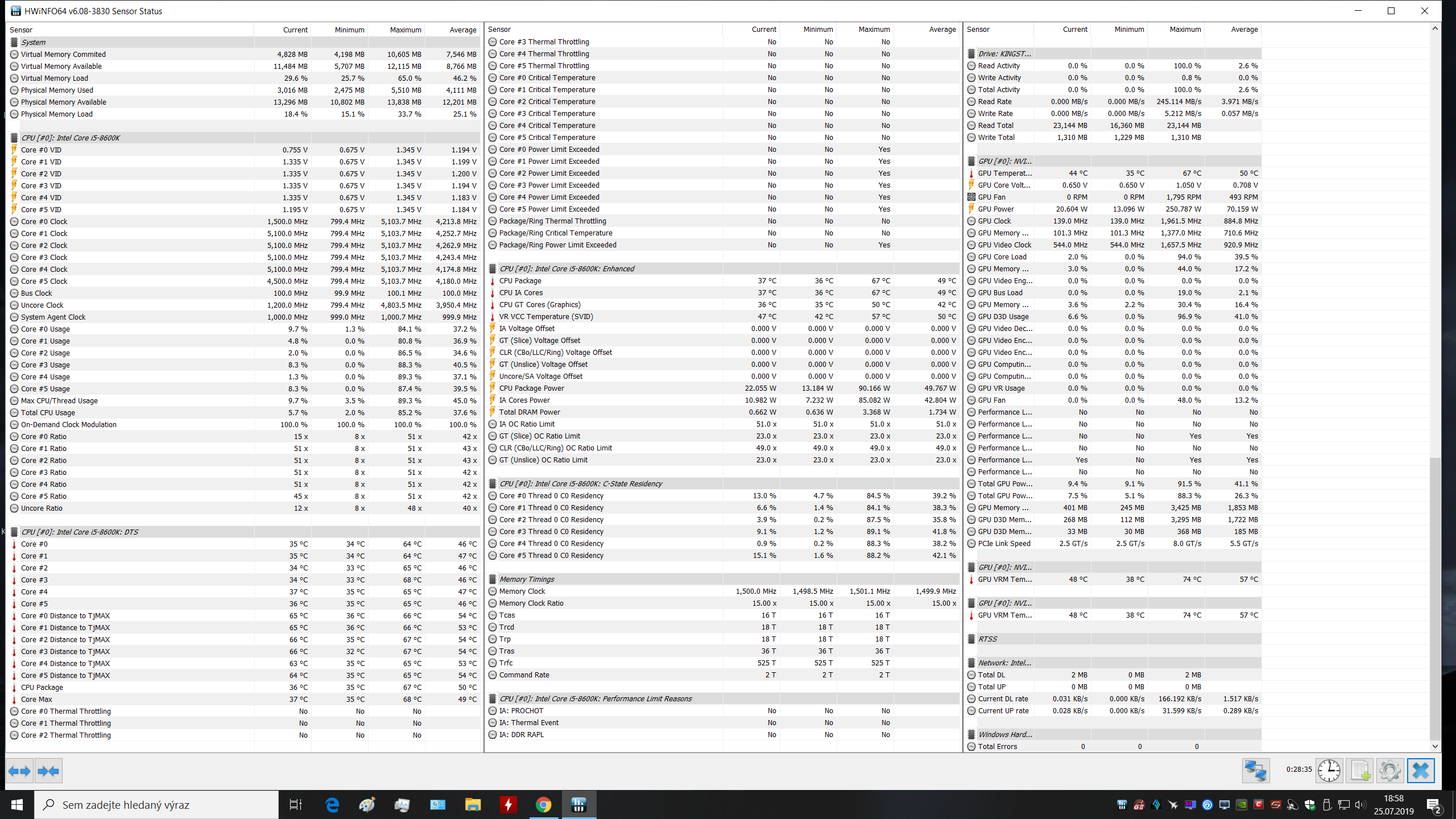Viewport: 1456px width, 819px height.
Task: Close sensors with the blue X button
Action: click(x=1420, y=771)
